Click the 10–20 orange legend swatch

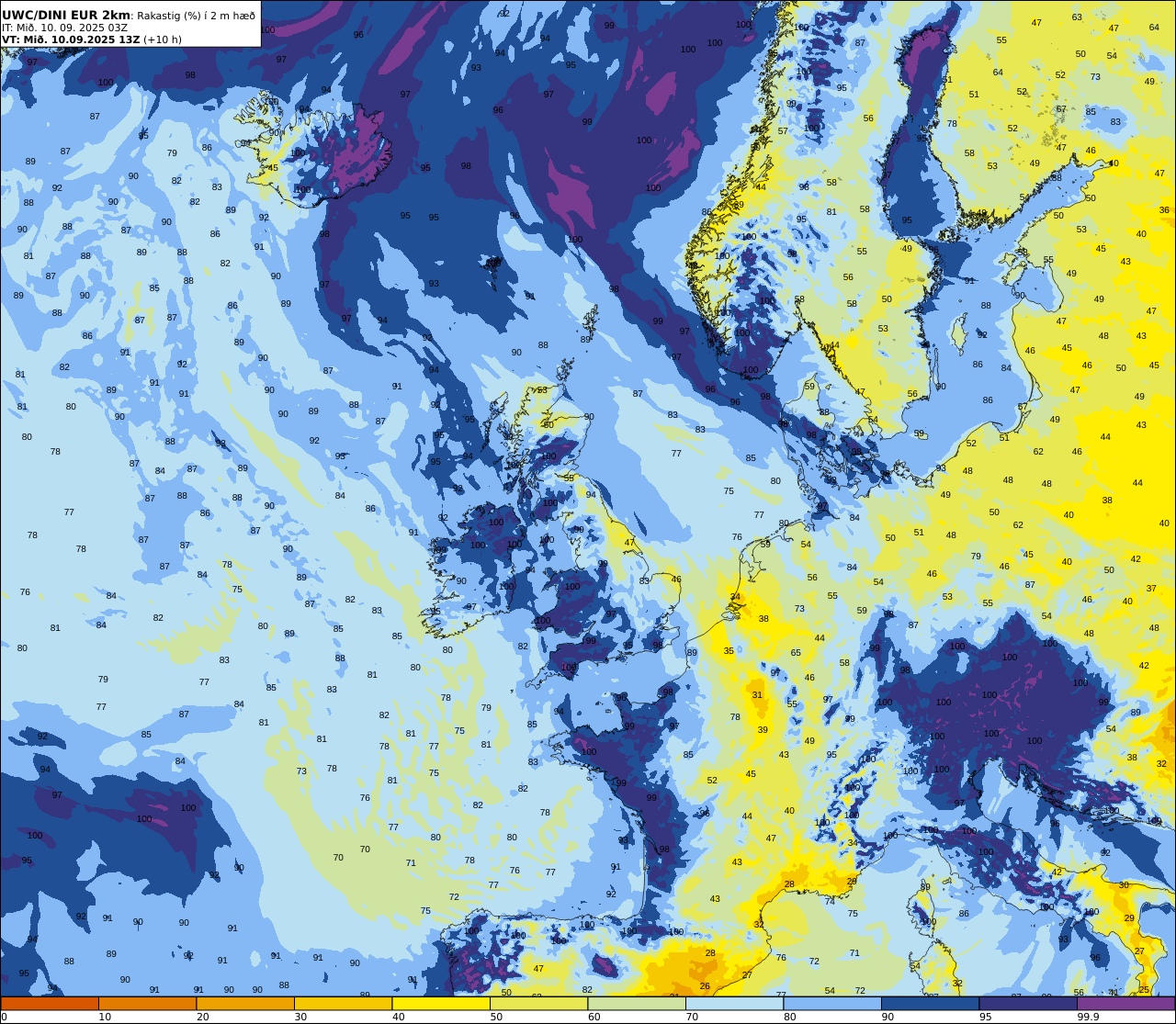[x=147, y=1003]
